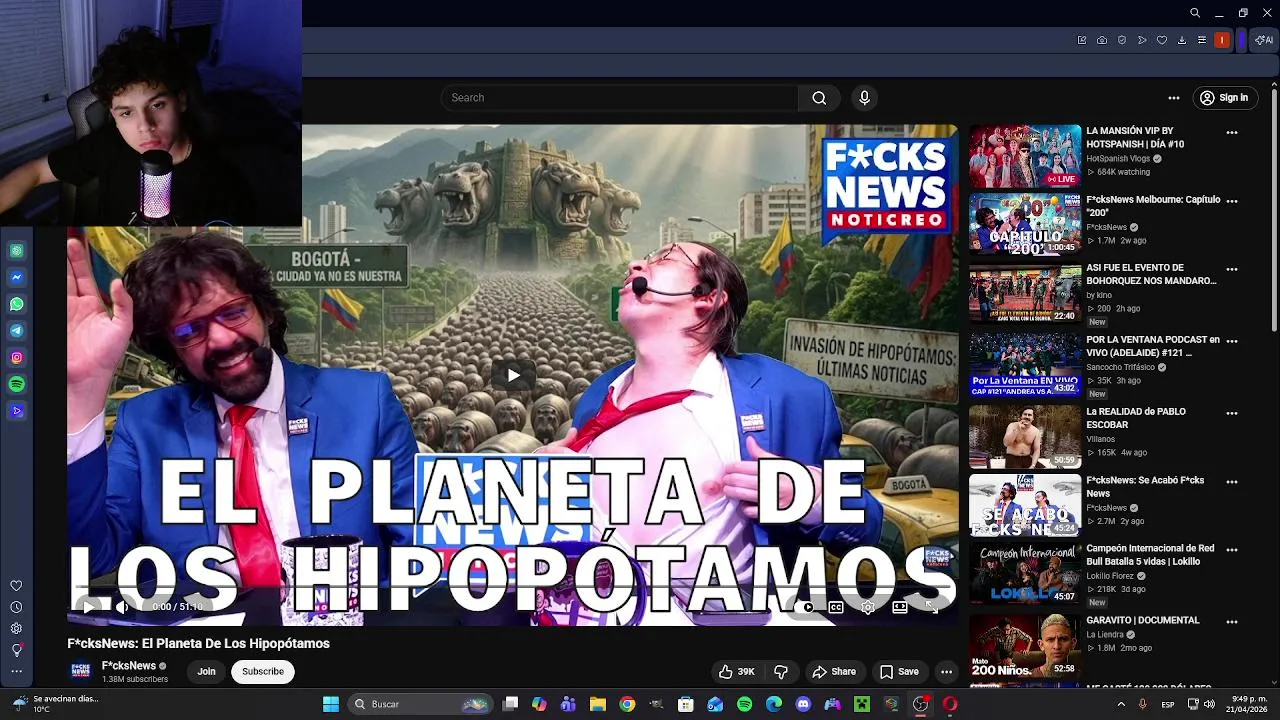Open options for POR LA VENTANA video
Image resolution: width=1280 pixels, height=720 pixels.
[1232, 341]
